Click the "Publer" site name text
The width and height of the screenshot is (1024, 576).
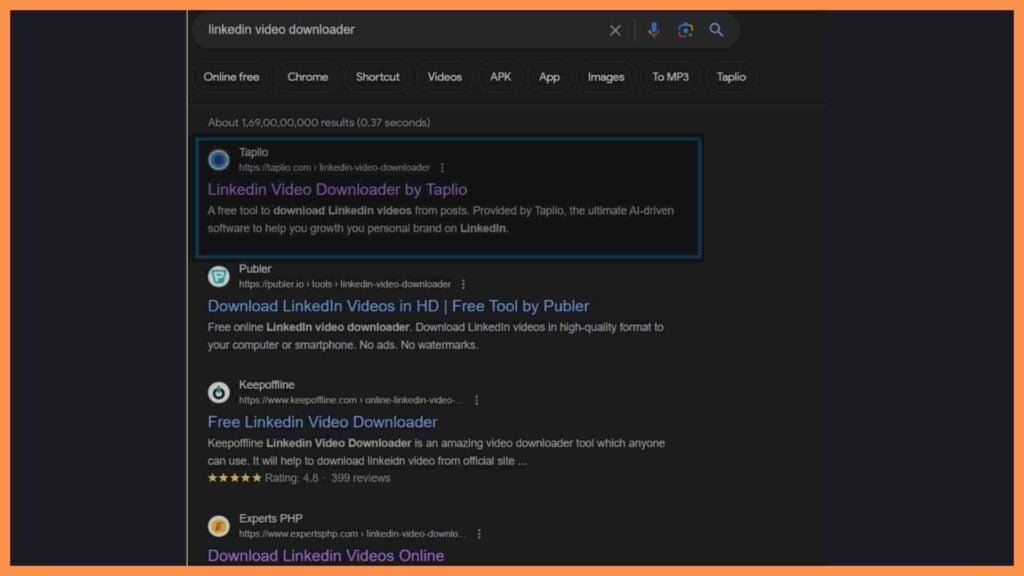pos(255,268)
